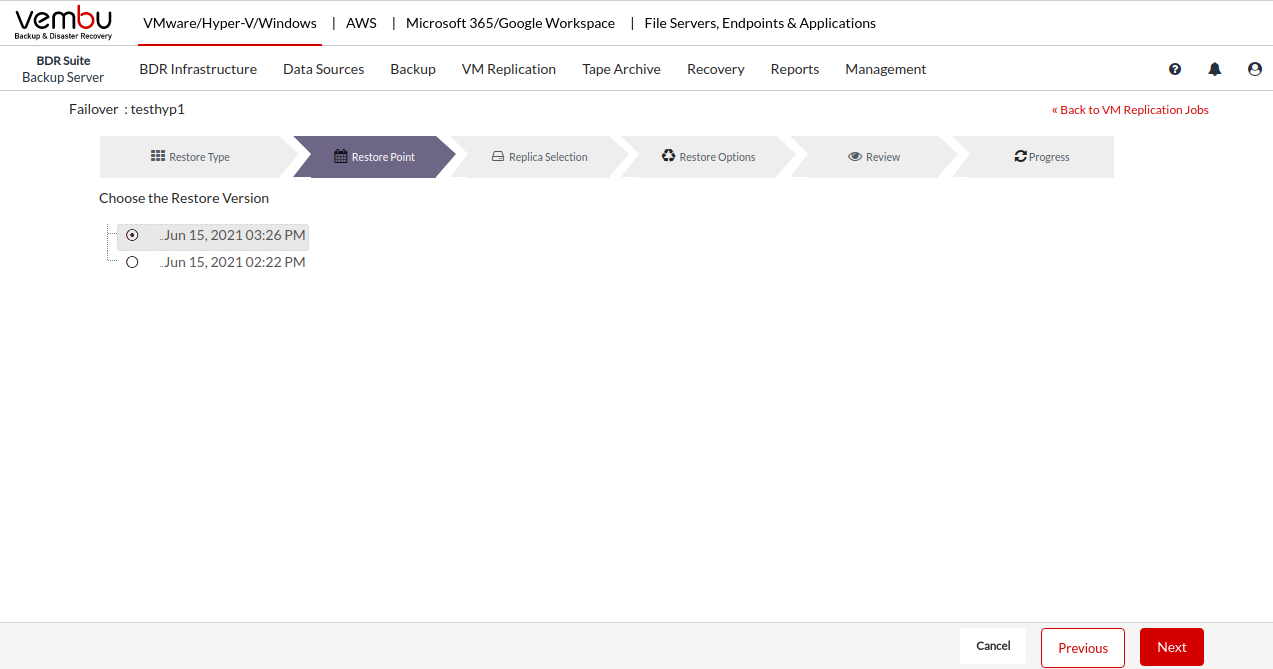The height and width of the screenshot is (669, 1273).
Task: Open the Backup menu
Action: [413, 69]
